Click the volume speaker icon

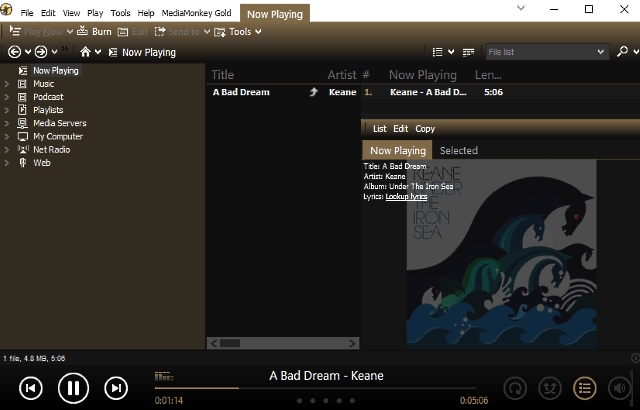pyautogui.click(x=619, y=388)
